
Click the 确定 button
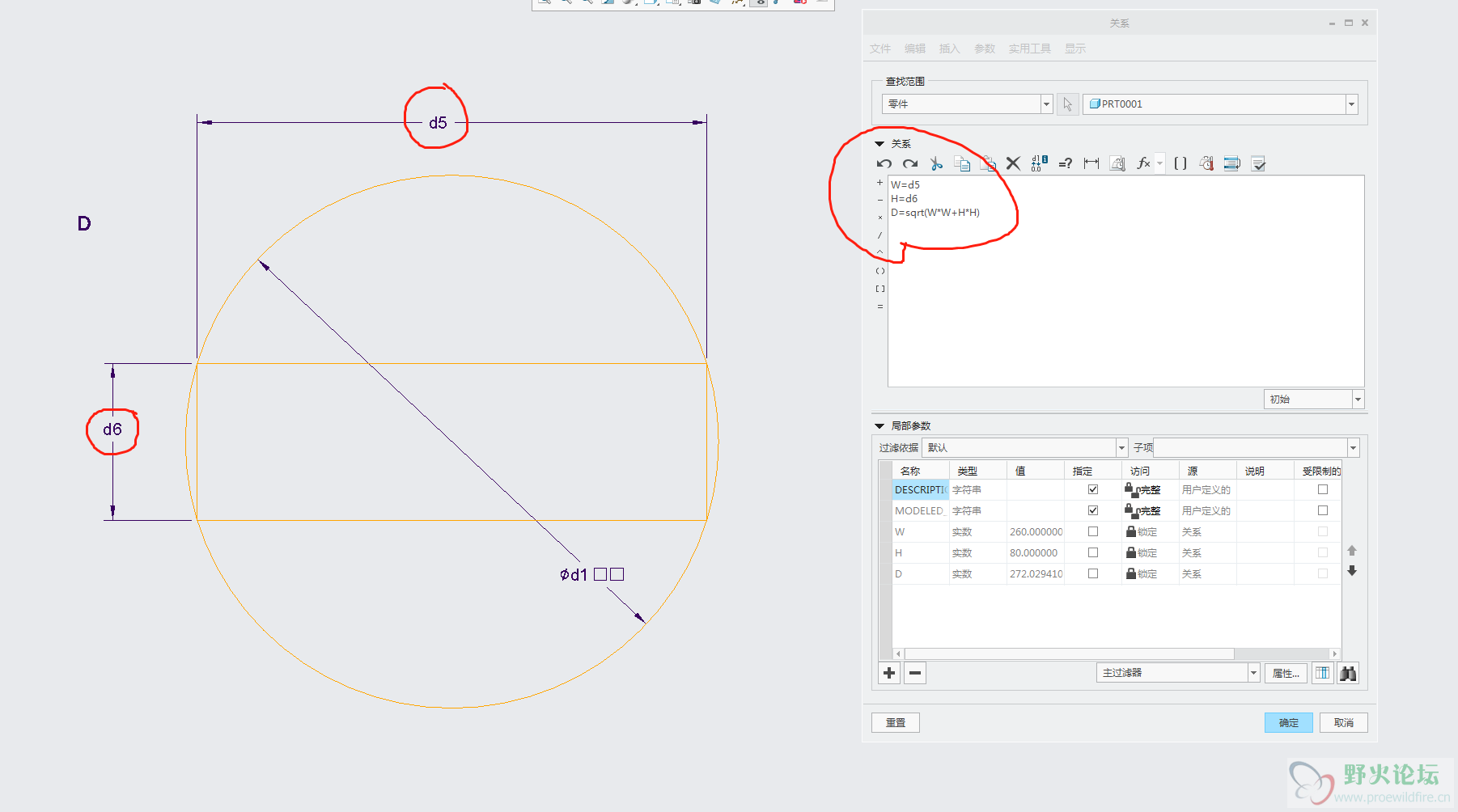(1289, 723)
